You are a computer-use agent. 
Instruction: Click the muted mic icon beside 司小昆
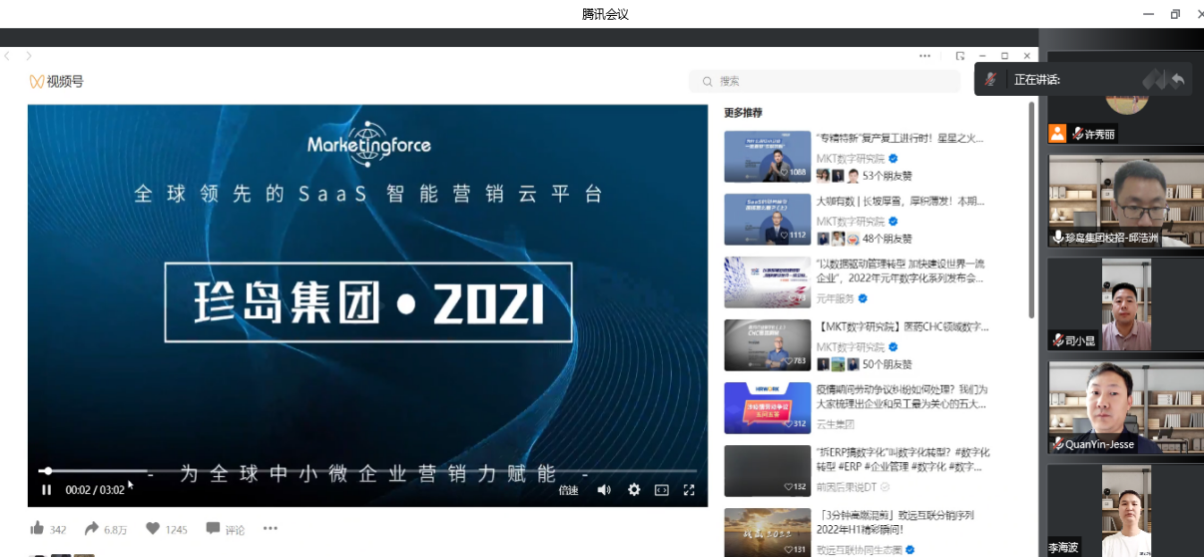click(1057, 341)
